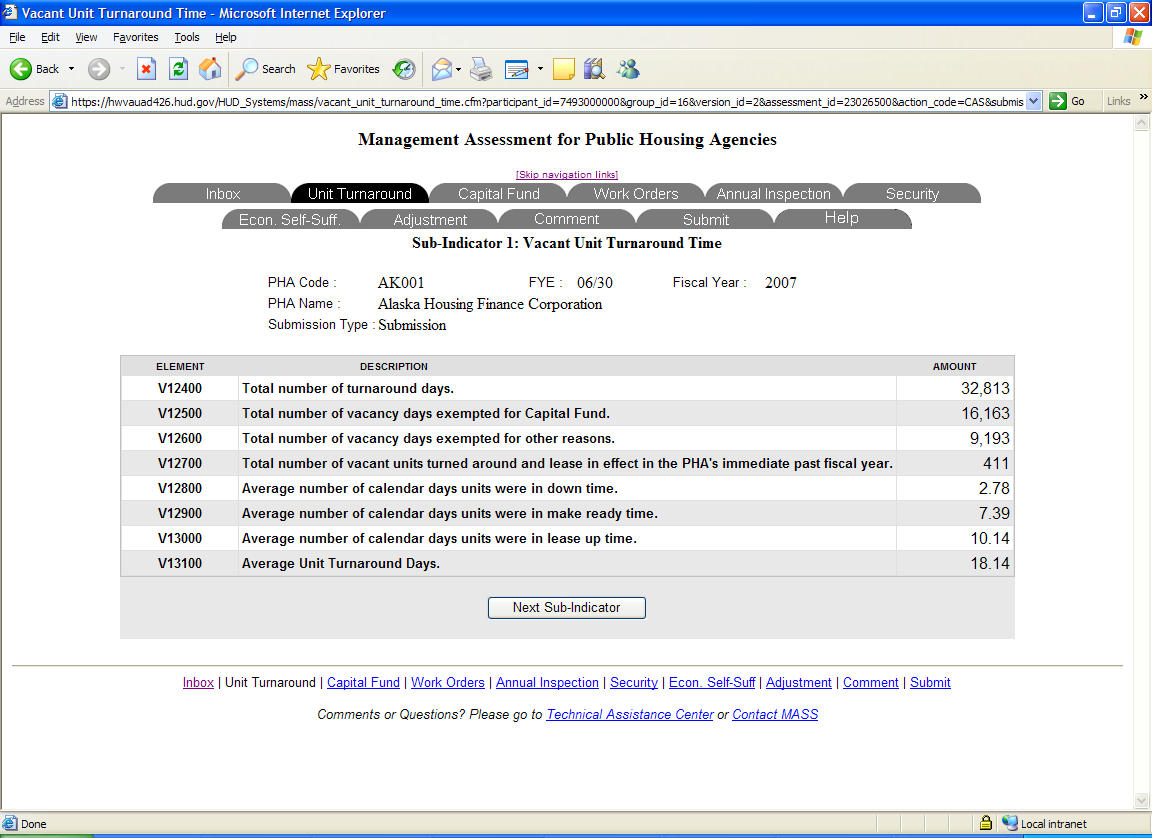Viewport: 1152px width, 838px height.
Task: Click the Research books icon
Action: pos(595,69)
